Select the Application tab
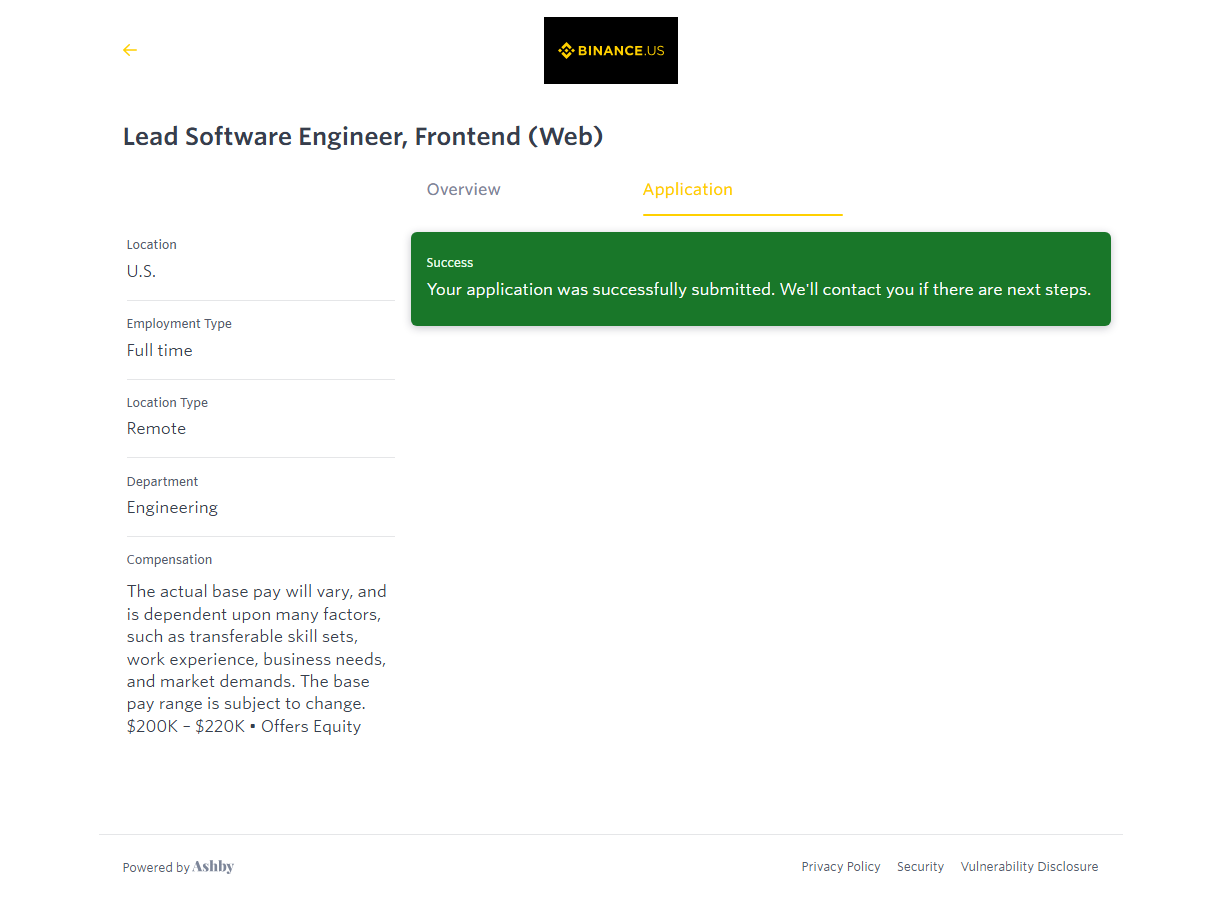This screenshot has height=901, width=1206. (687, 190)
